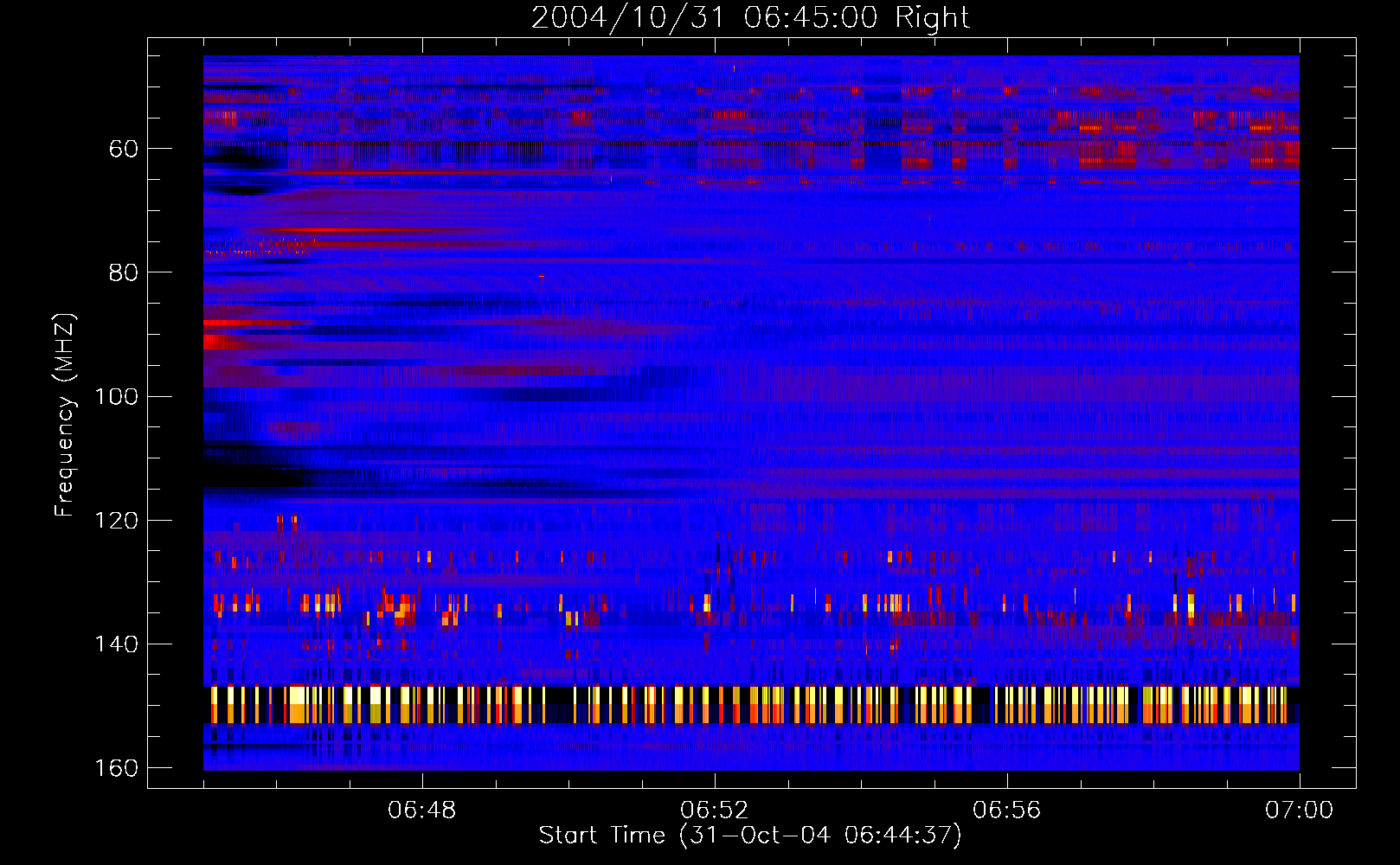Click the 60 frequency tick label

tap(124, 149)
